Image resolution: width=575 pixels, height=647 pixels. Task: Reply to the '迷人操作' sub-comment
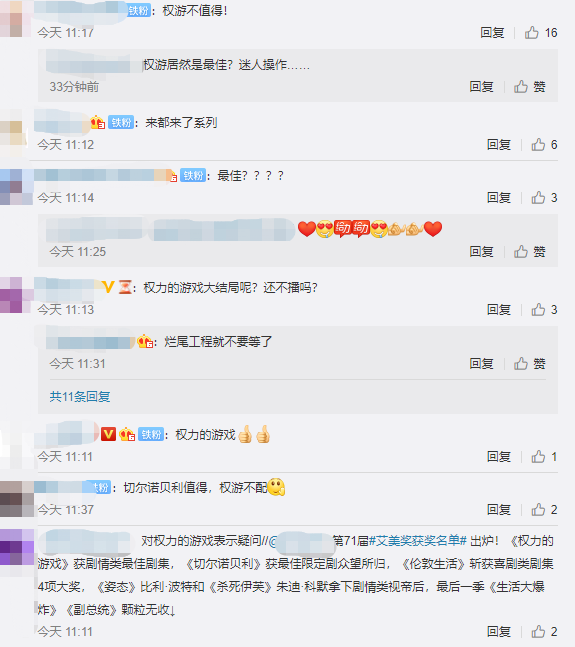(x=481, y=87)
